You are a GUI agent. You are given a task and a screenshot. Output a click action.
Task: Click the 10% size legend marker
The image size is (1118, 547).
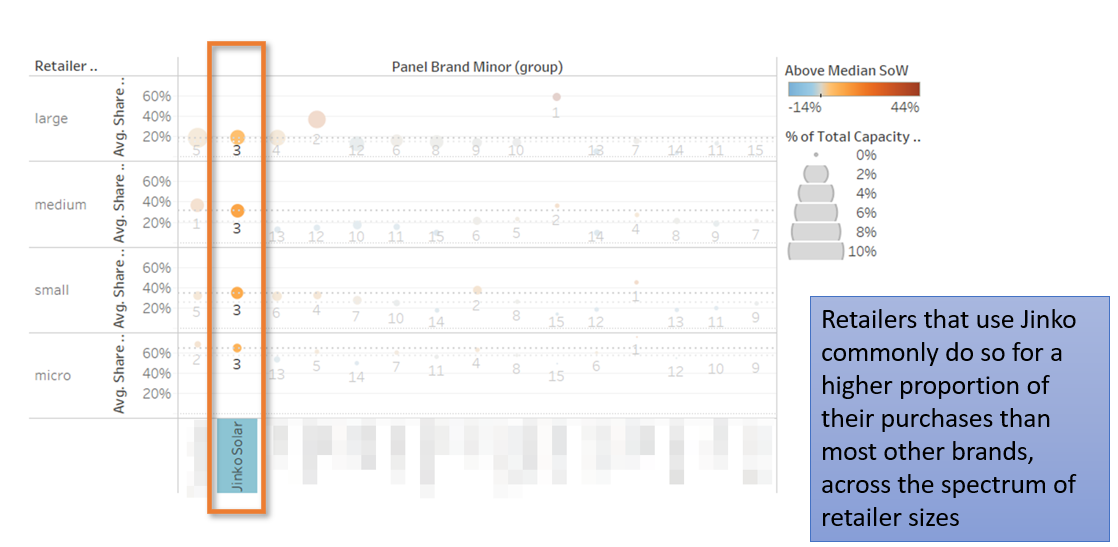point(816,251)
